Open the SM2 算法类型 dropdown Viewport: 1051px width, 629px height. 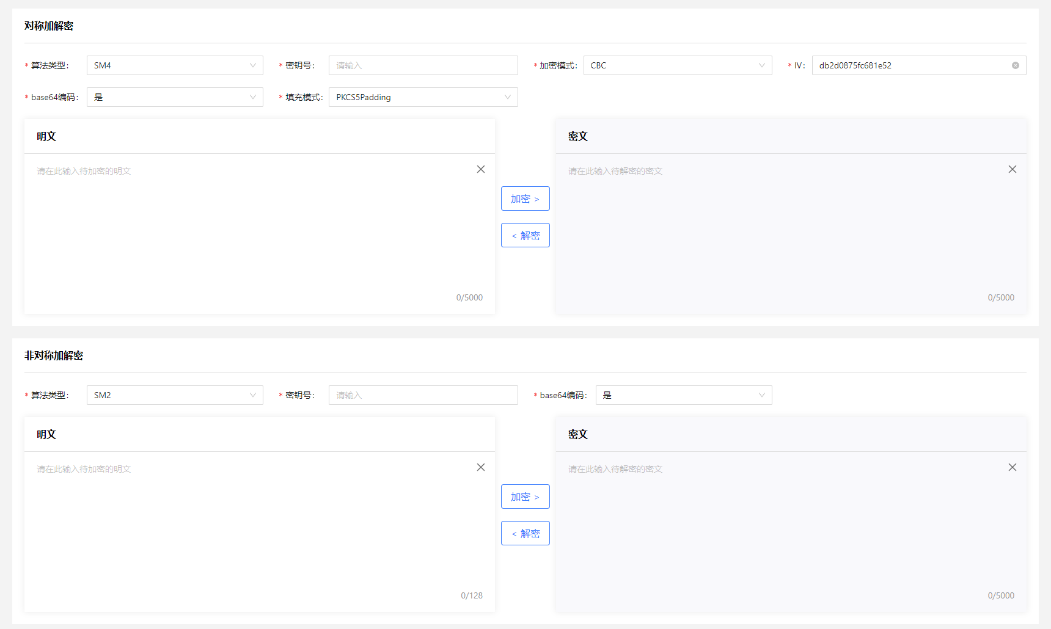point(175,396)
